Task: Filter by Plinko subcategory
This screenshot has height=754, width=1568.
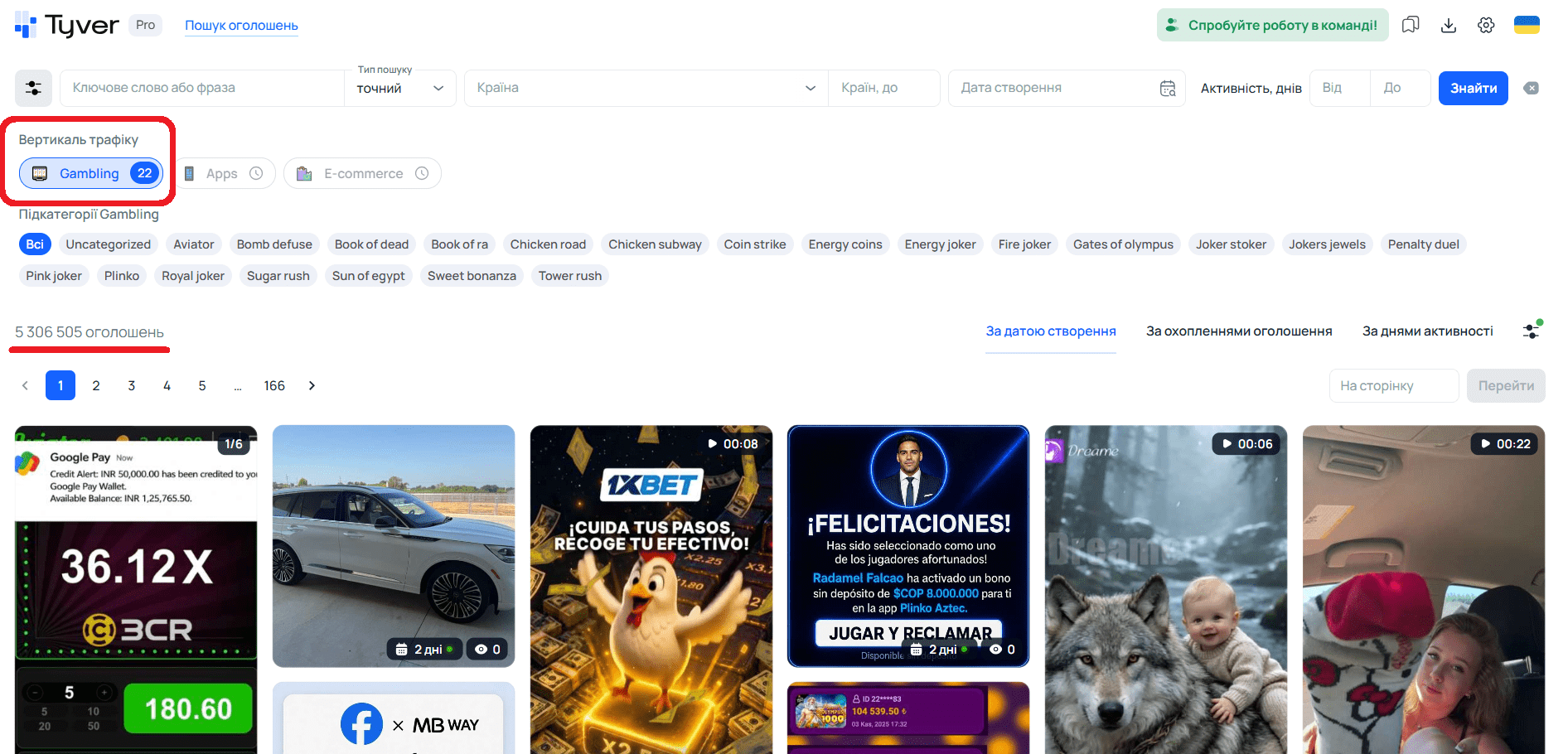Action: click(122, 276)
